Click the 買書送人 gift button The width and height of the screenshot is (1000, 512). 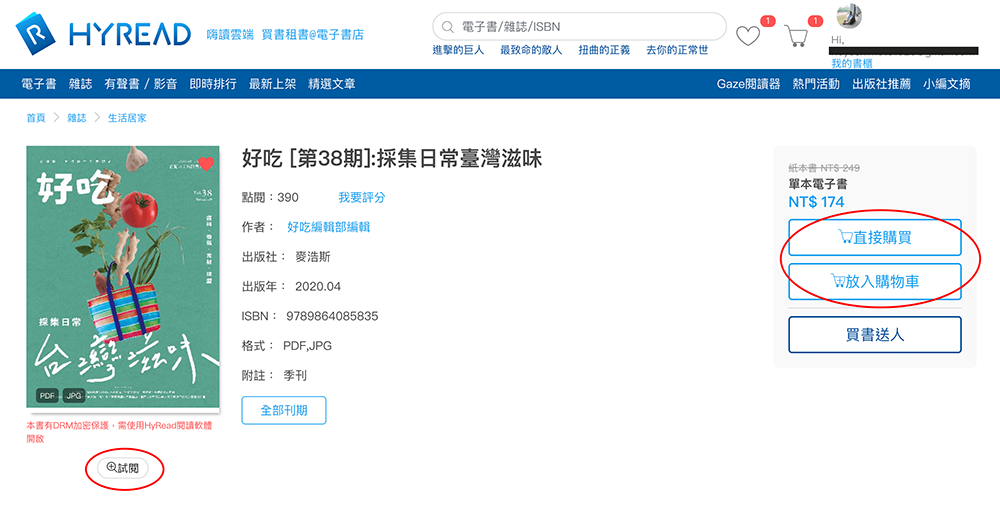click(874, 335)
